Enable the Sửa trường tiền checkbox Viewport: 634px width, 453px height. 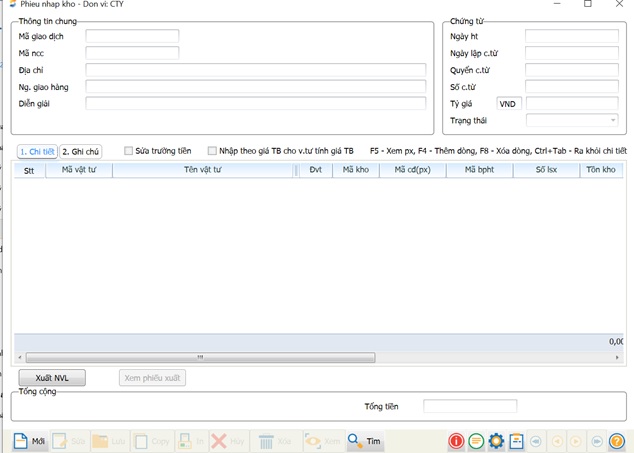click(x=128, y=151)
